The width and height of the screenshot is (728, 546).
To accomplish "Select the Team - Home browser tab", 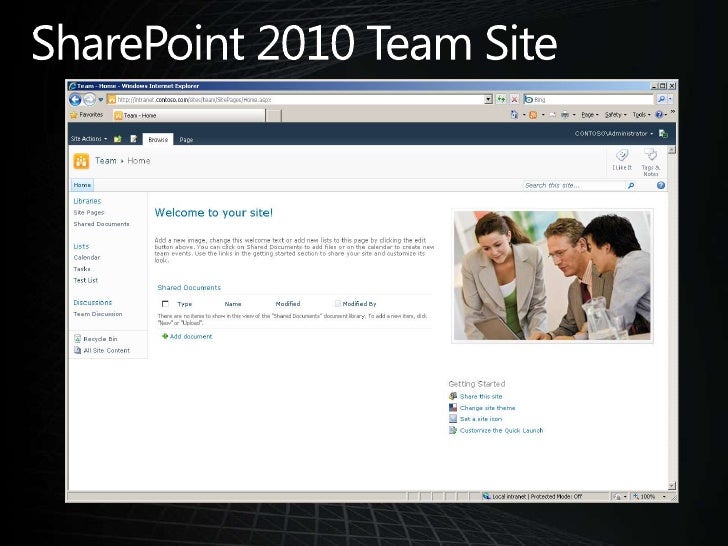I will pos(189,116).
